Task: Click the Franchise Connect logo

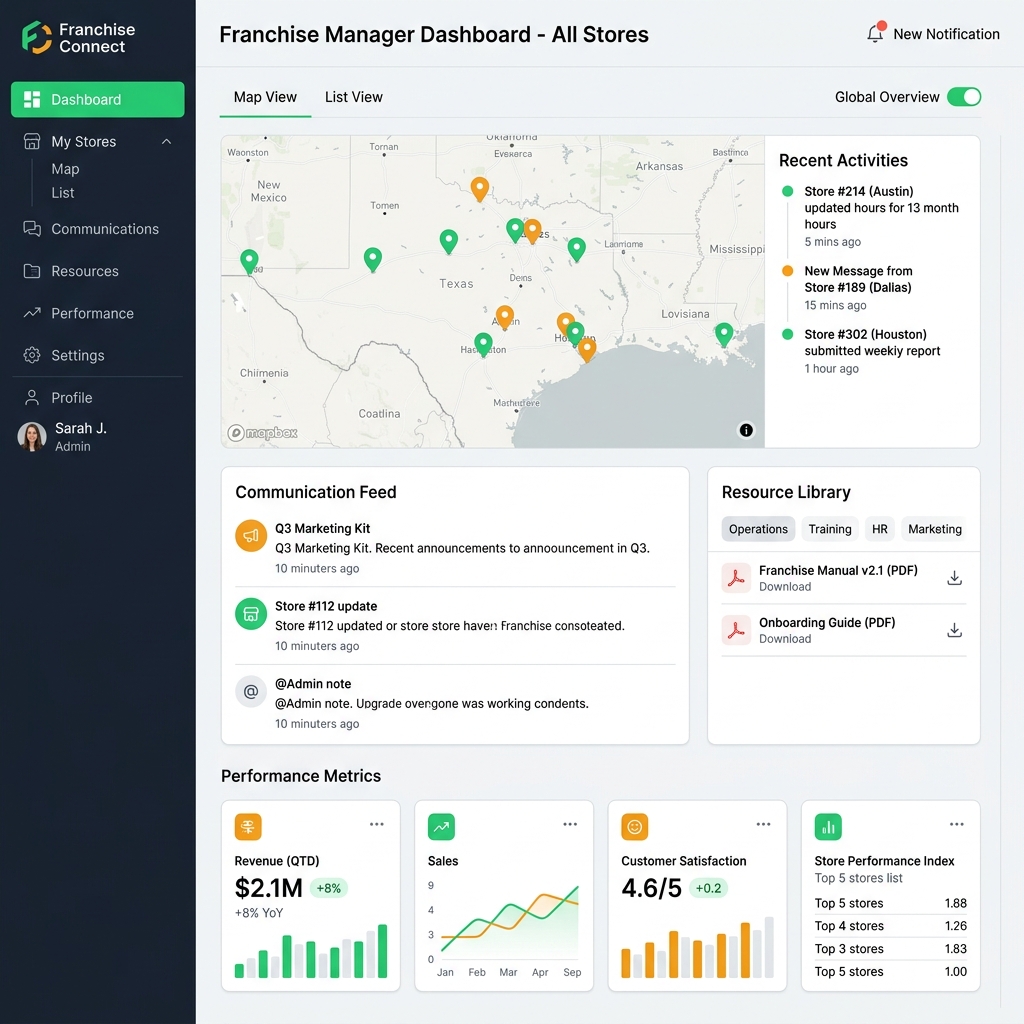Action: coord(78,37)
